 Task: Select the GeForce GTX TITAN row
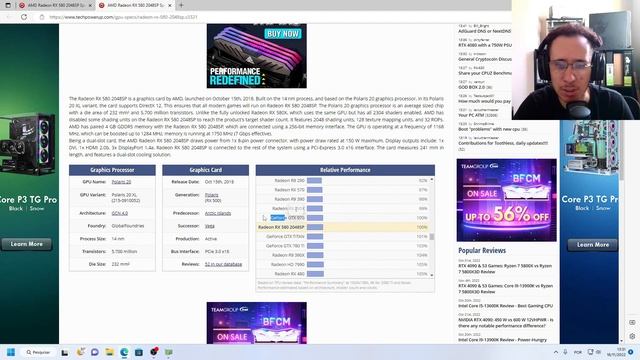342,236
